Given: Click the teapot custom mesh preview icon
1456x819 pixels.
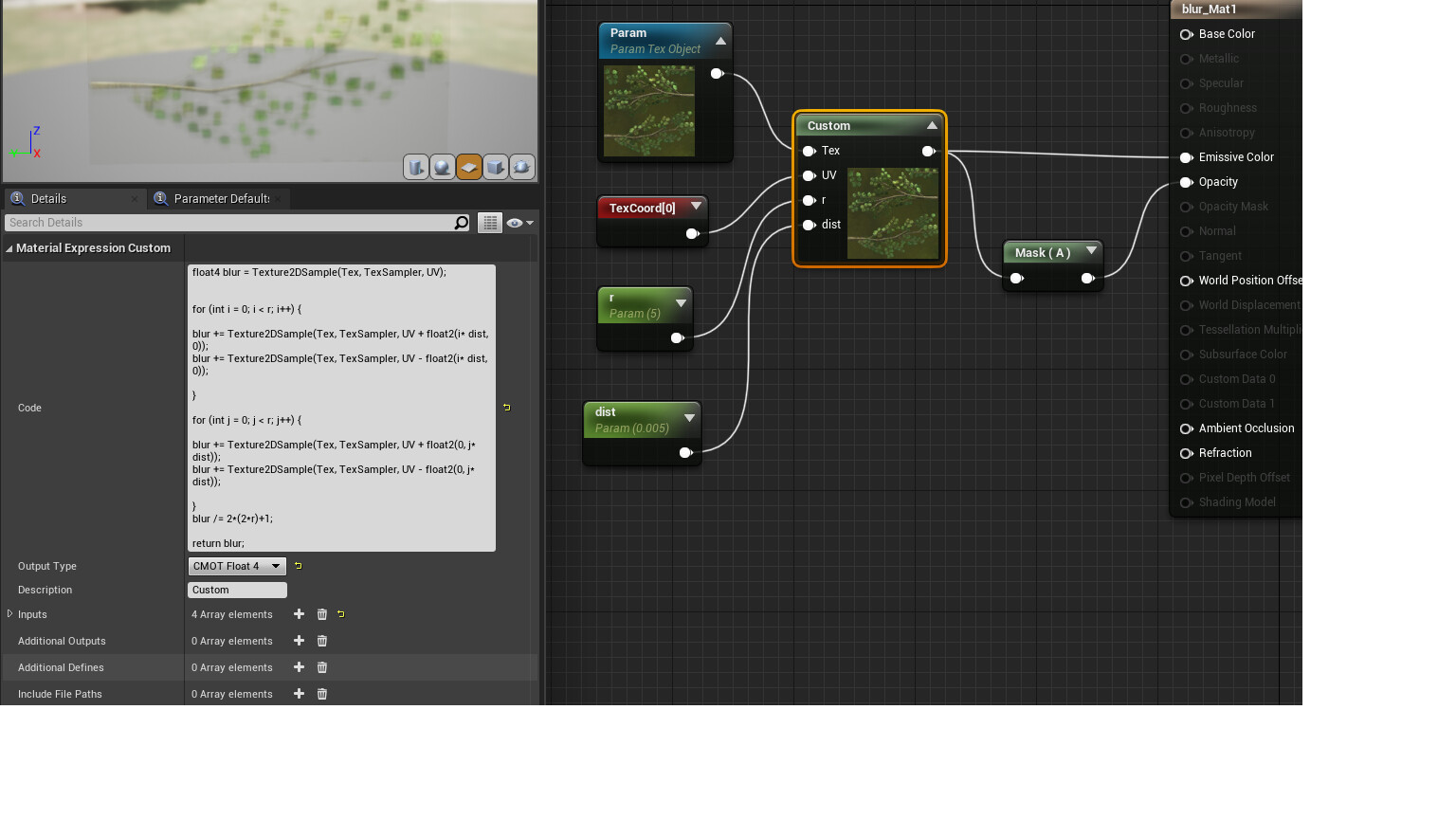Looking at the screenshot, I should click(x=521, y=168).
